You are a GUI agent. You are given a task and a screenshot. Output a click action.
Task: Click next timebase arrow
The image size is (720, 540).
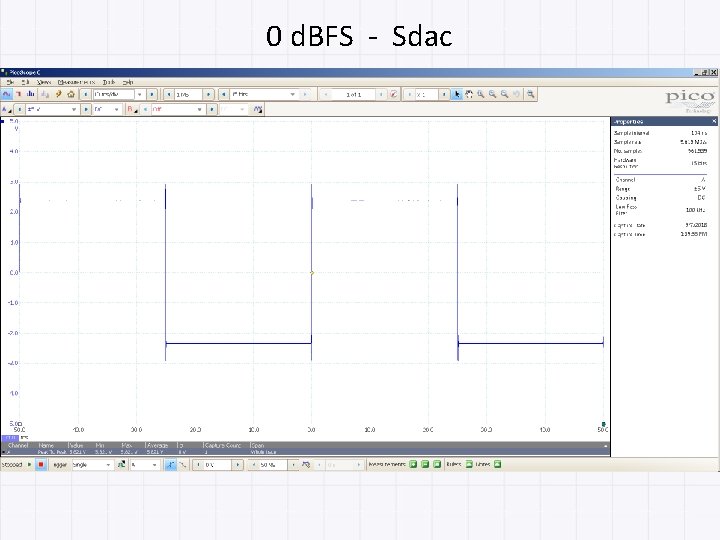click(152, 94)
